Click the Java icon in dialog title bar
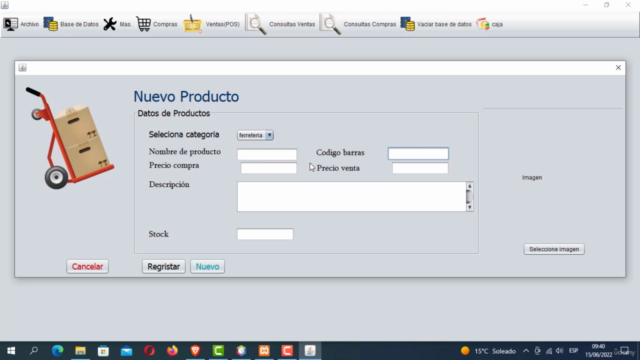 click(22, 68)
